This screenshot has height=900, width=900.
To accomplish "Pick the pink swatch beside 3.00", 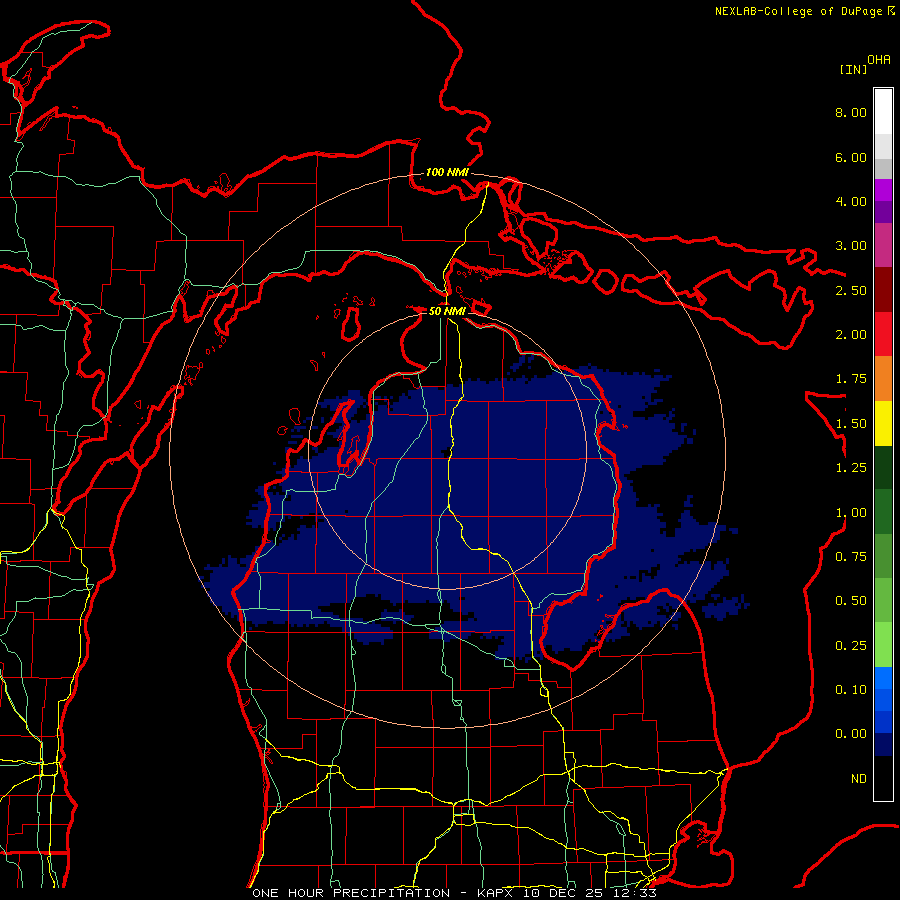I will pos(883,246).
